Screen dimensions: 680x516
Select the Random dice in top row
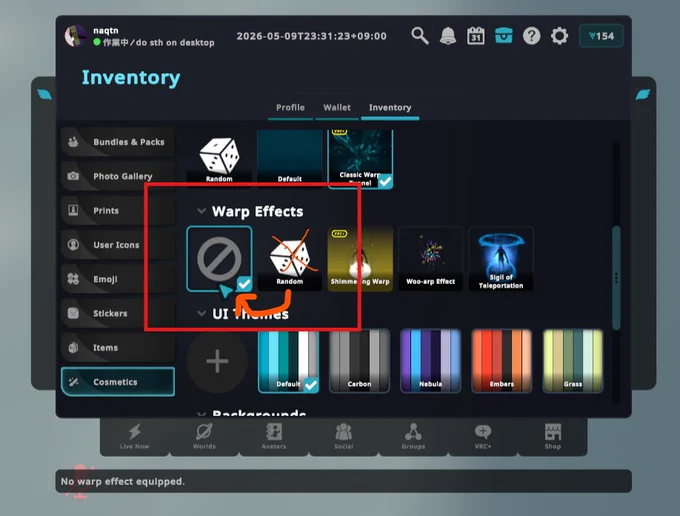219,157
